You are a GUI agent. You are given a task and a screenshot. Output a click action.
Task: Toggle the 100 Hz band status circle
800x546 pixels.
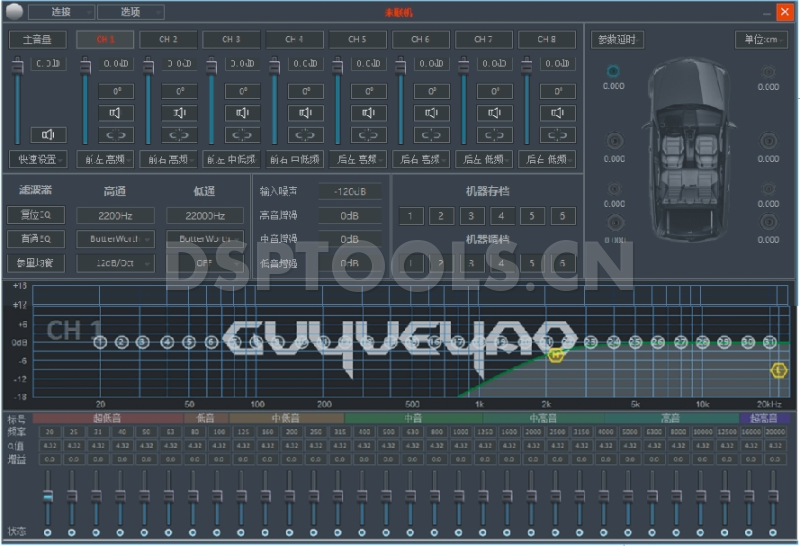coord(217,533)
